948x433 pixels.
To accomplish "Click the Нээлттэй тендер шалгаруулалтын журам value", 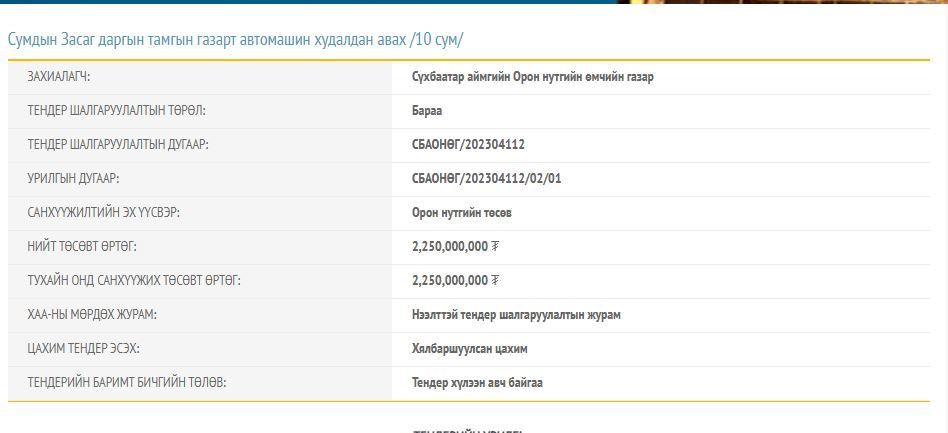I will [516, 315].
